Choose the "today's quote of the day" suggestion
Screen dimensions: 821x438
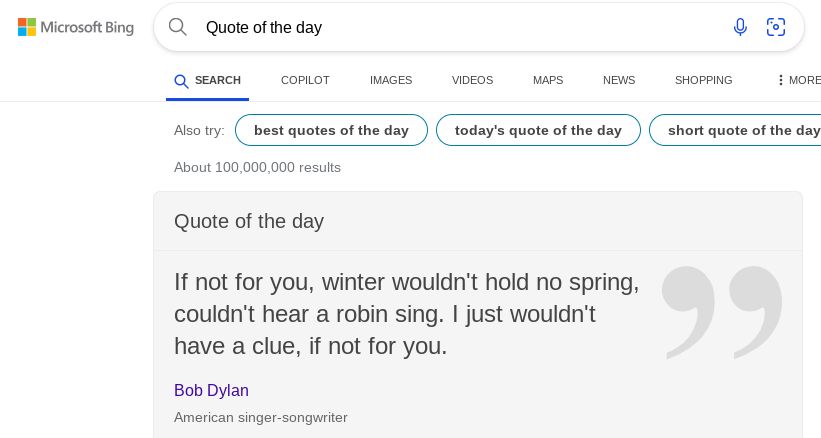538,130
